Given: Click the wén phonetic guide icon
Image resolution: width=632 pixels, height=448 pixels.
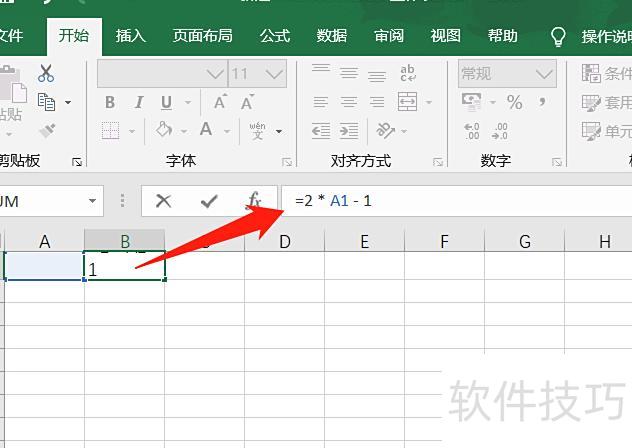Looking at the screenshot, I should tap(258, 131).
